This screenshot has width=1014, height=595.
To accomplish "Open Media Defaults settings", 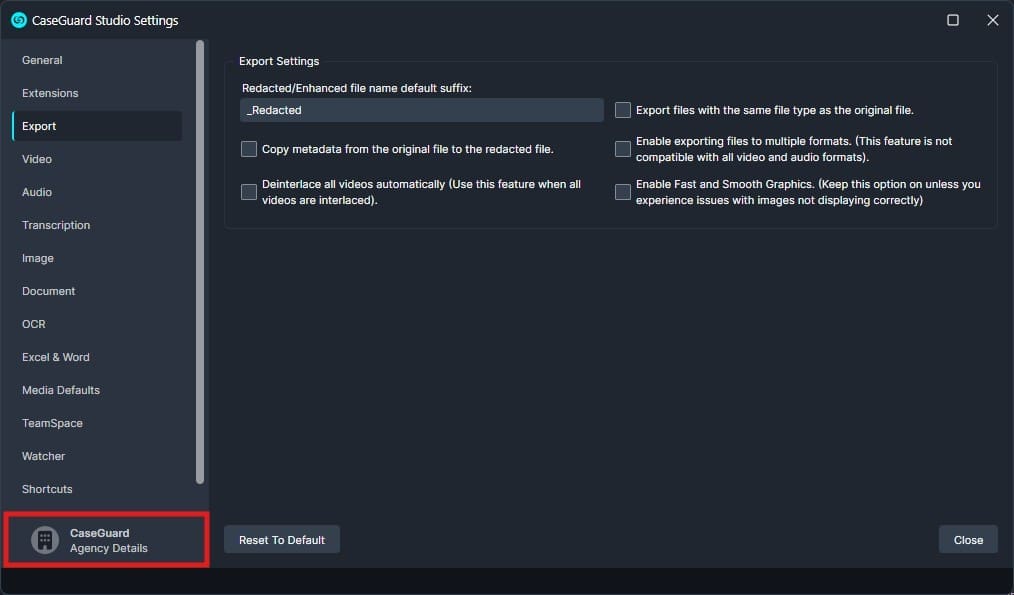I will click(60, 389).
